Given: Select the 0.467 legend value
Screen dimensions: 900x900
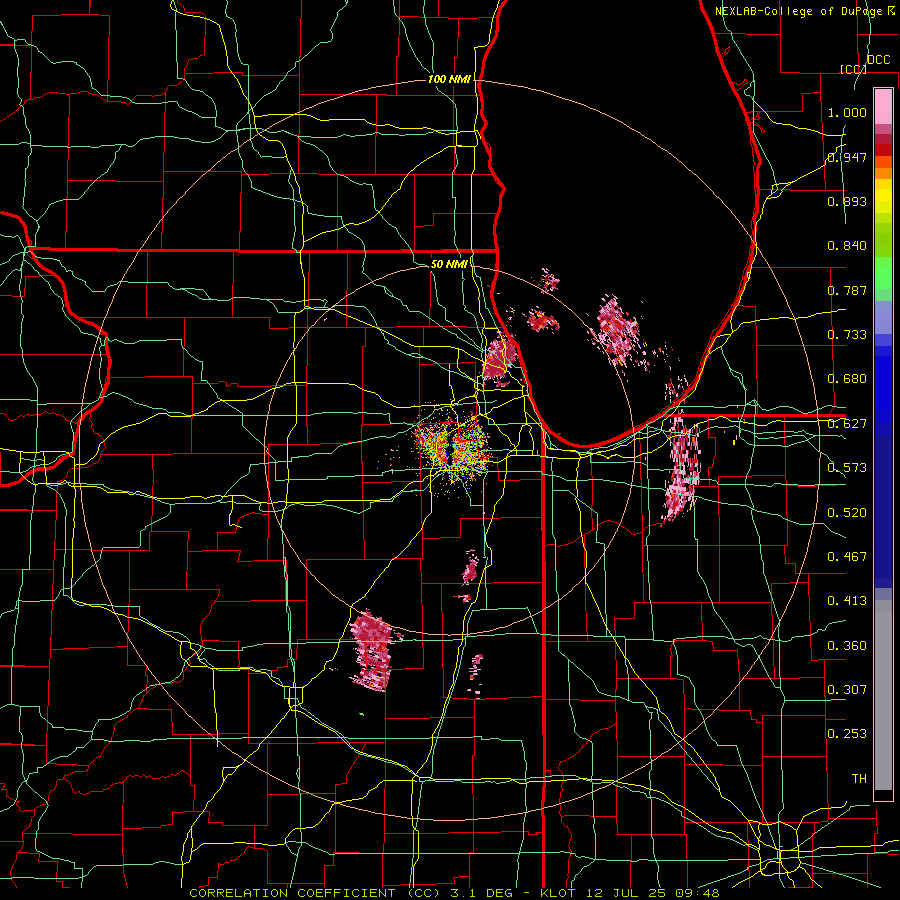Looking at the screenshot, I should pos(847,557).
